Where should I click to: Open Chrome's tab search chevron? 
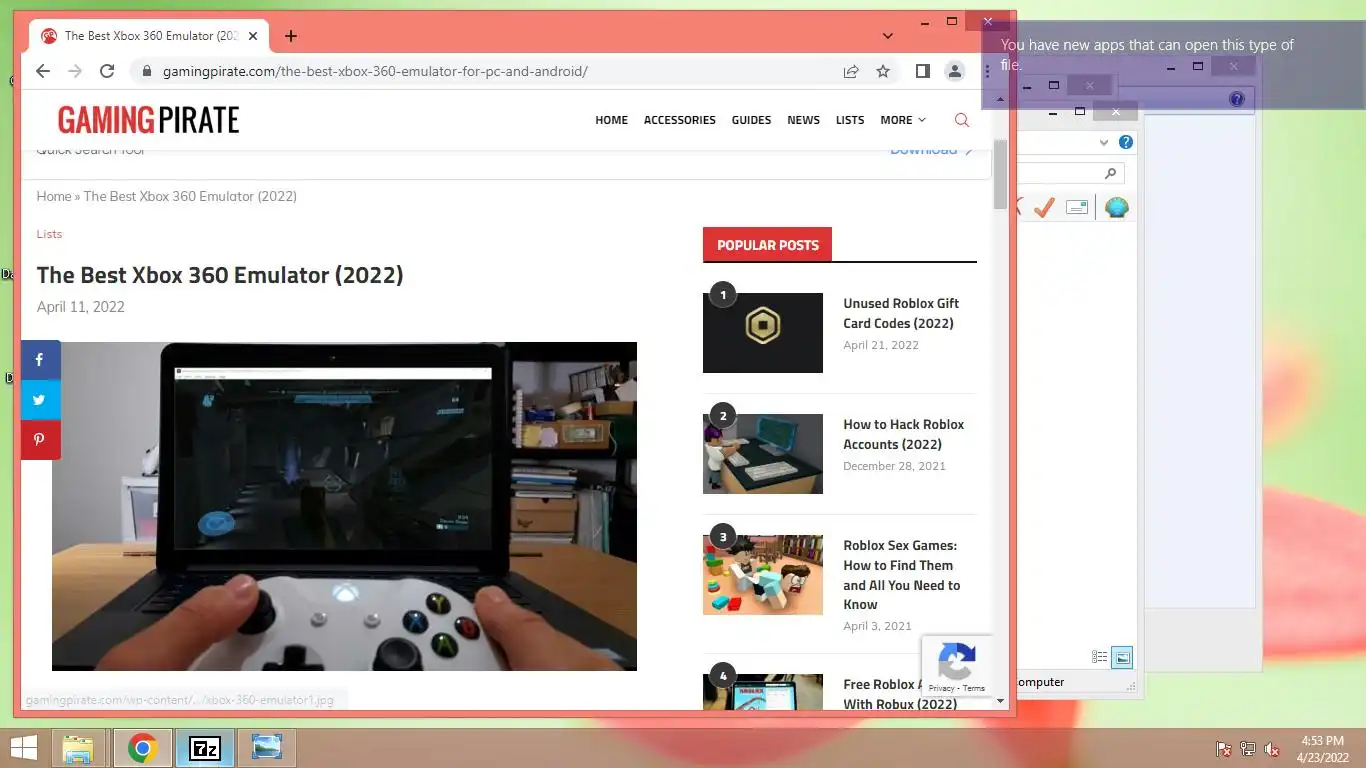887,36
